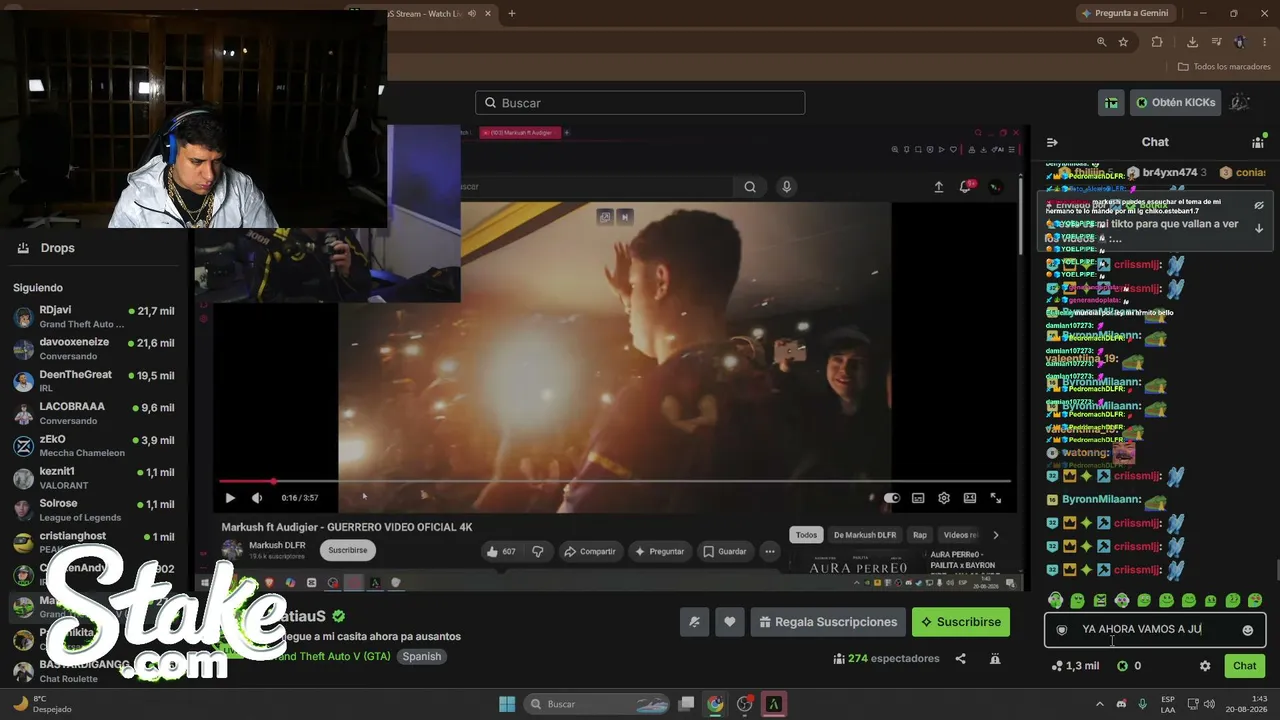Follow the channel with the heart icon
Viewport: 1280px width, 720px height.
(730, 622)
